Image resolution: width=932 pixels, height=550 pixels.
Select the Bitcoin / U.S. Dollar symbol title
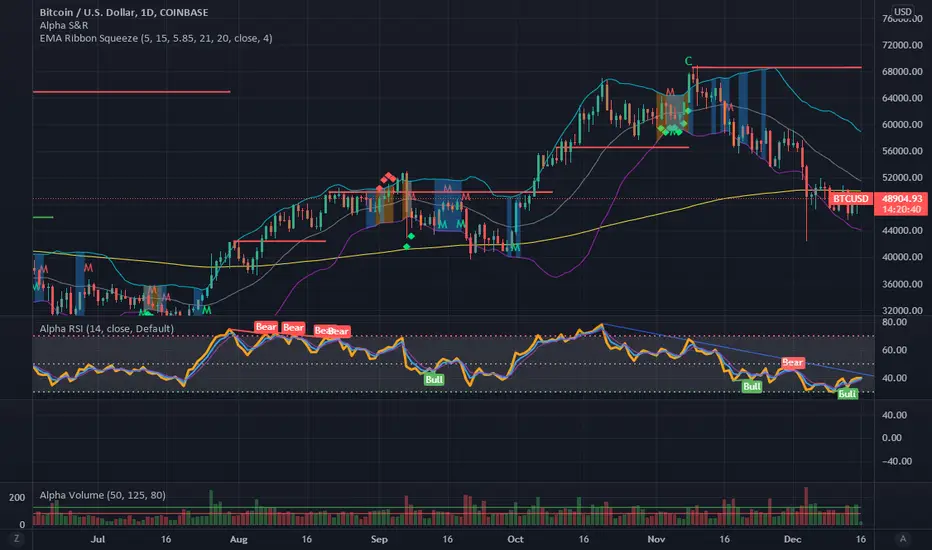(124, 12)
